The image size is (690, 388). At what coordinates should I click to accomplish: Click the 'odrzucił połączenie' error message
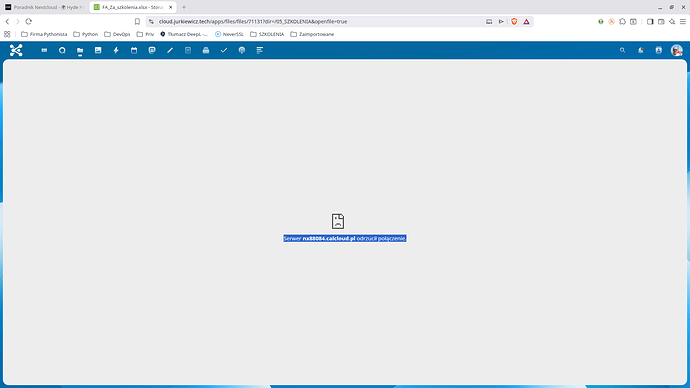coord(345,238)
